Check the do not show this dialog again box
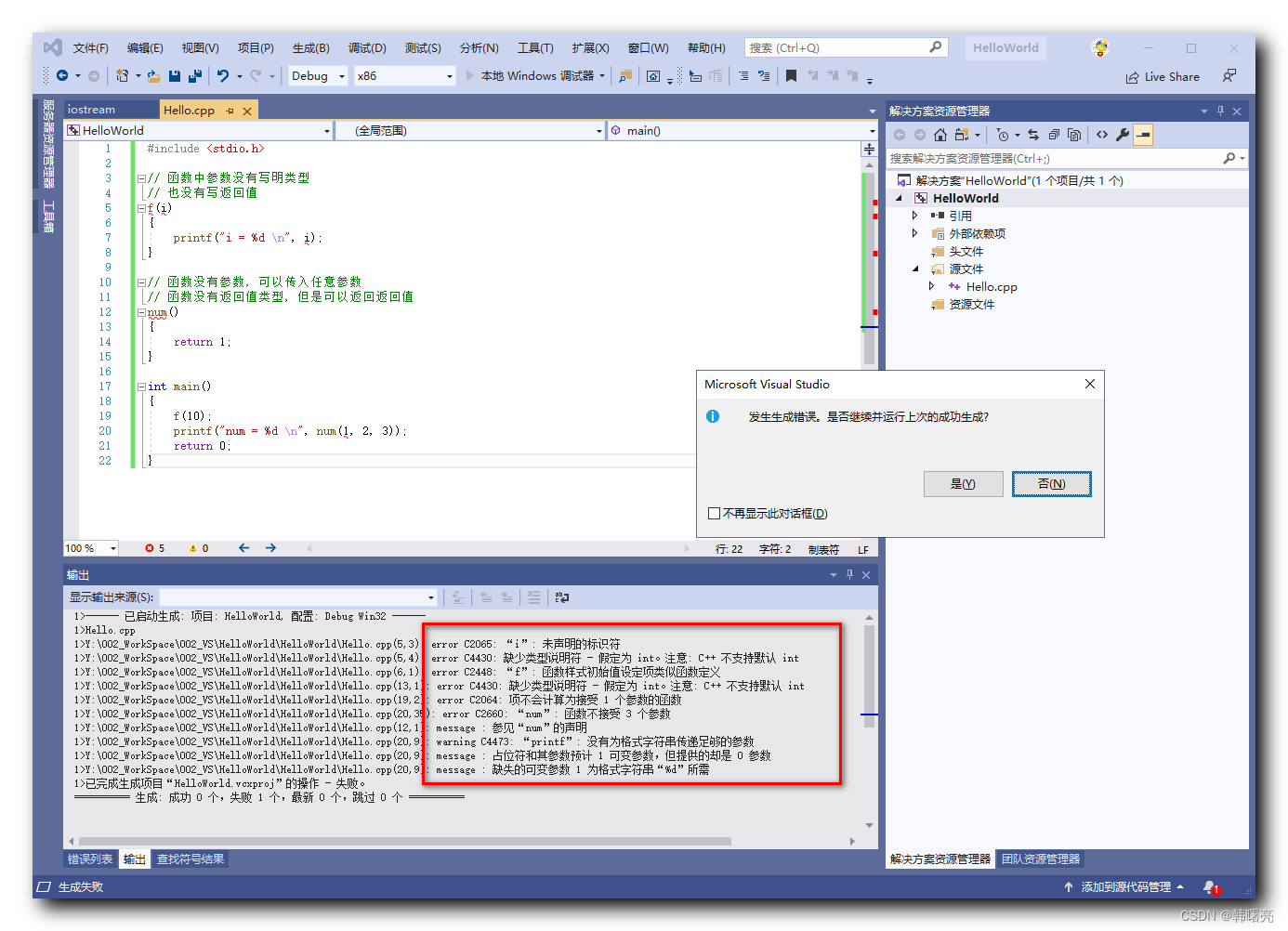Image resolution: width=1288 pixels, height=931 pixels. (714, 513)
